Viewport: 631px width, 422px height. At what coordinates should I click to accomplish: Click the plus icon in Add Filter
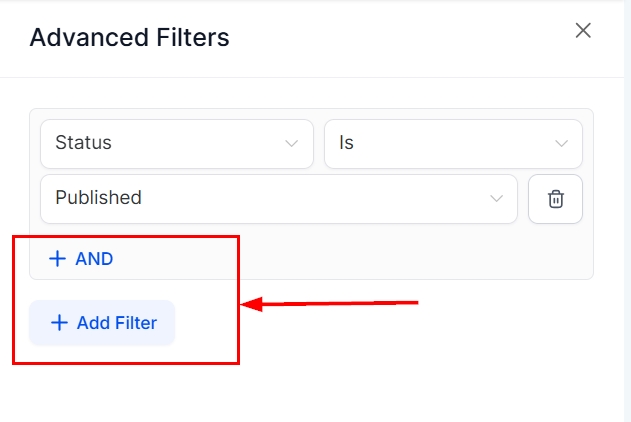tap(59, 323)
